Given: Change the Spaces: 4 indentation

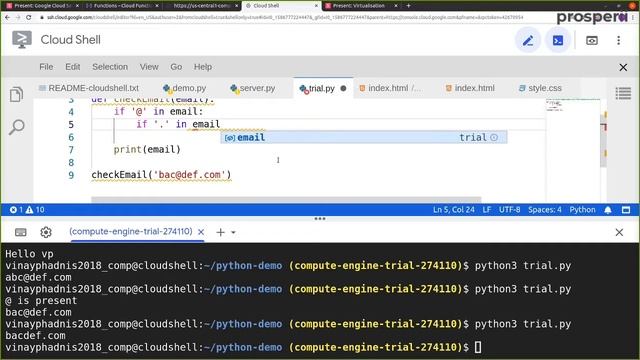Looking at the screenshot, I should (544, 210).
